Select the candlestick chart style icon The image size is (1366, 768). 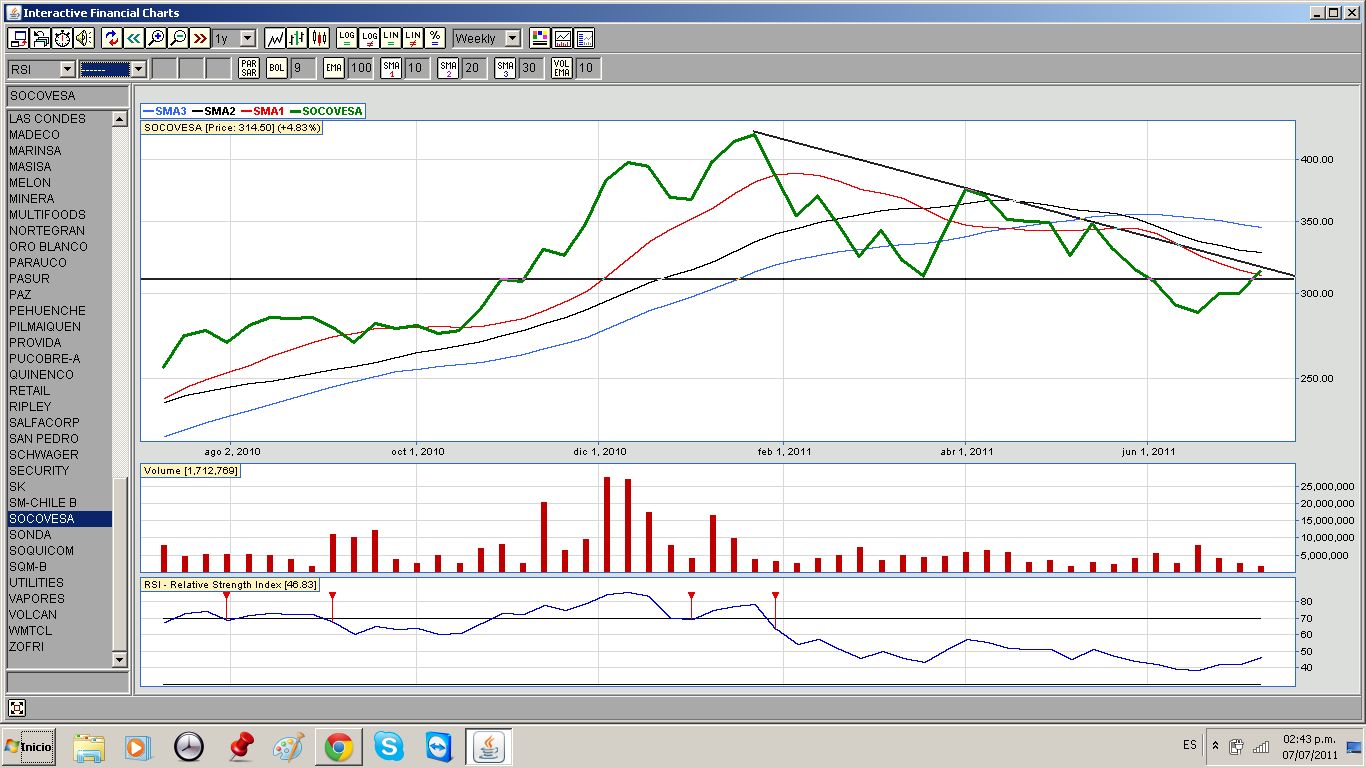tap(319, 38)
